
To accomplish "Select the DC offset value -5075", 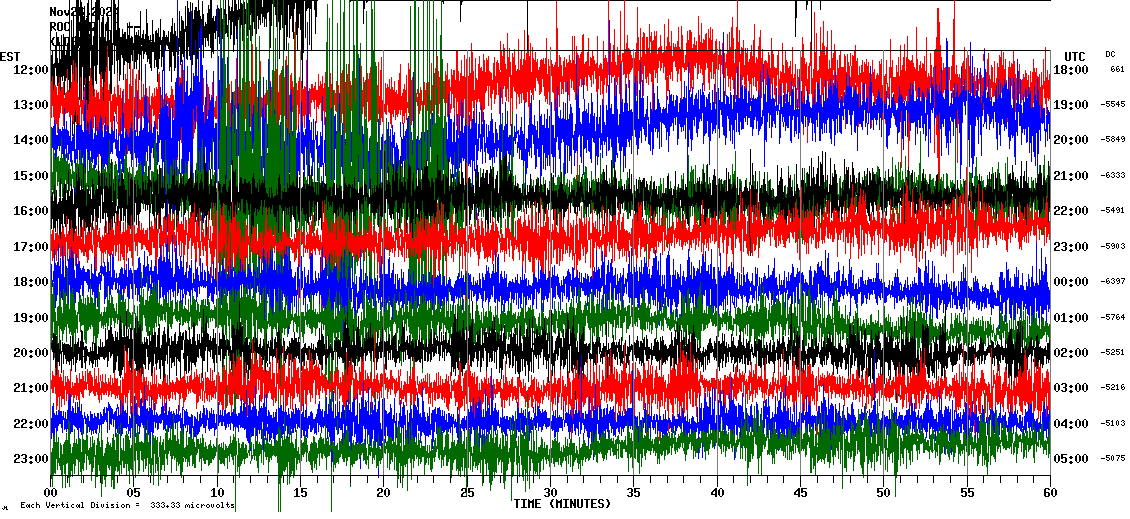I will pos(1114,459).
